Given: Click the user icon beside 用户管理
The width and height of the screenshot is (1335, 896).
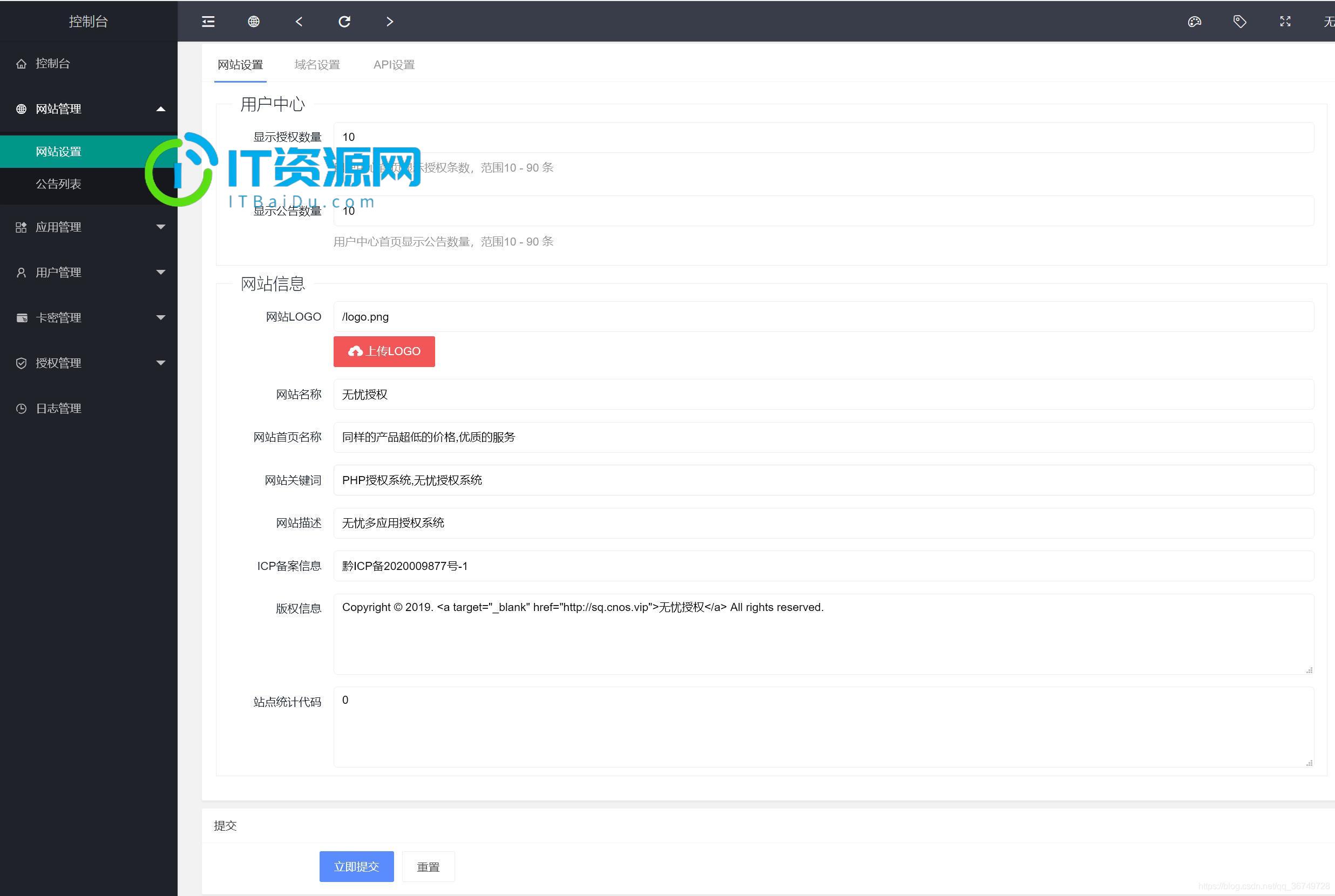Looking at the screenshot, I should coord(21,273).
